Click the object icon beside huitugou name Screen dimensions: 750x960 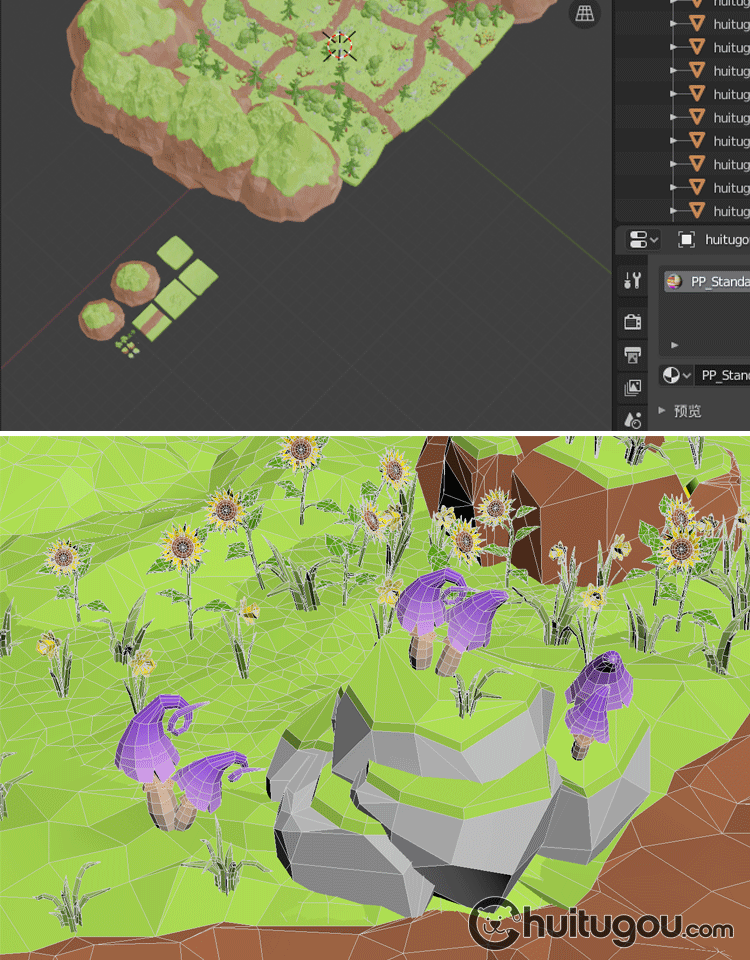click(x=686, y=239)
